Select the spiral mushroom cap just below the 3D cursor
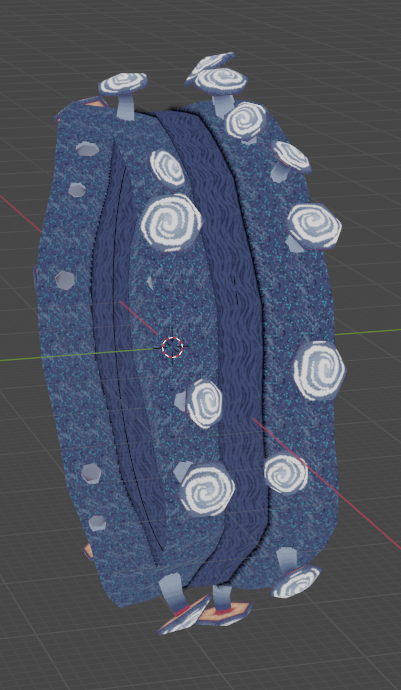The height and width of the screenshot is (690, 401). tap(204, 403)
